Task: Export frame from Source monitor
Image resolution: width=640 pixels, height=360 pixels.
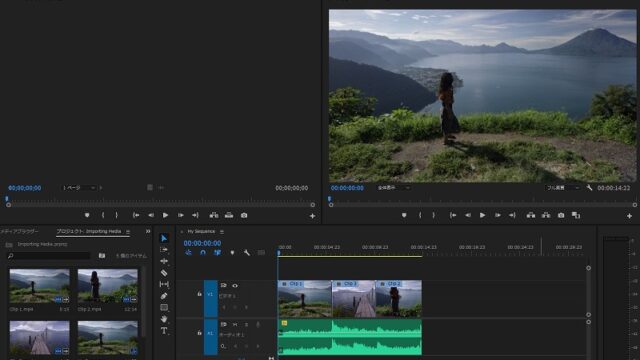Action: coord(244,215)
